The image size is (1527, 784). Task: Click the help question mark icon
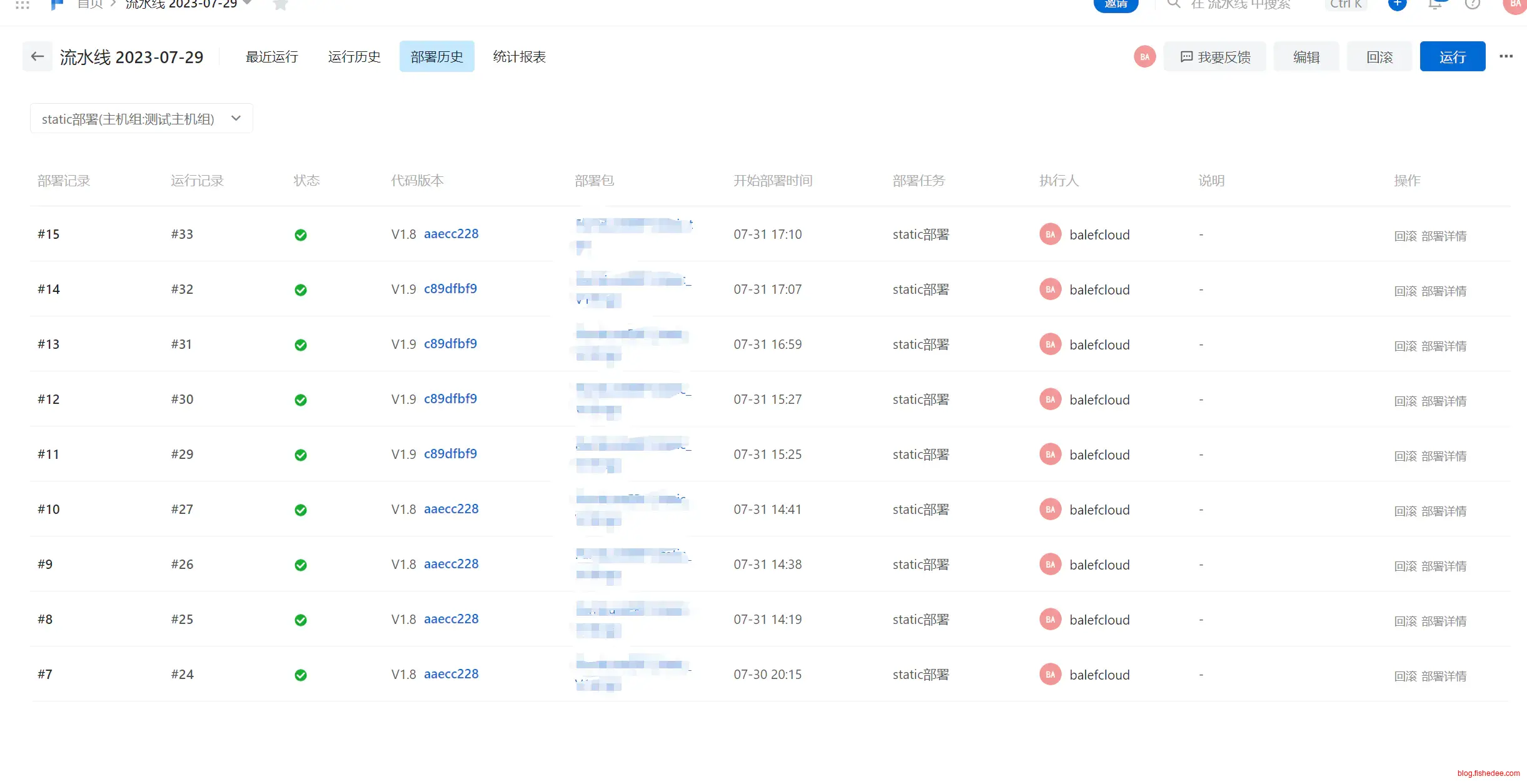point(1473,4)
